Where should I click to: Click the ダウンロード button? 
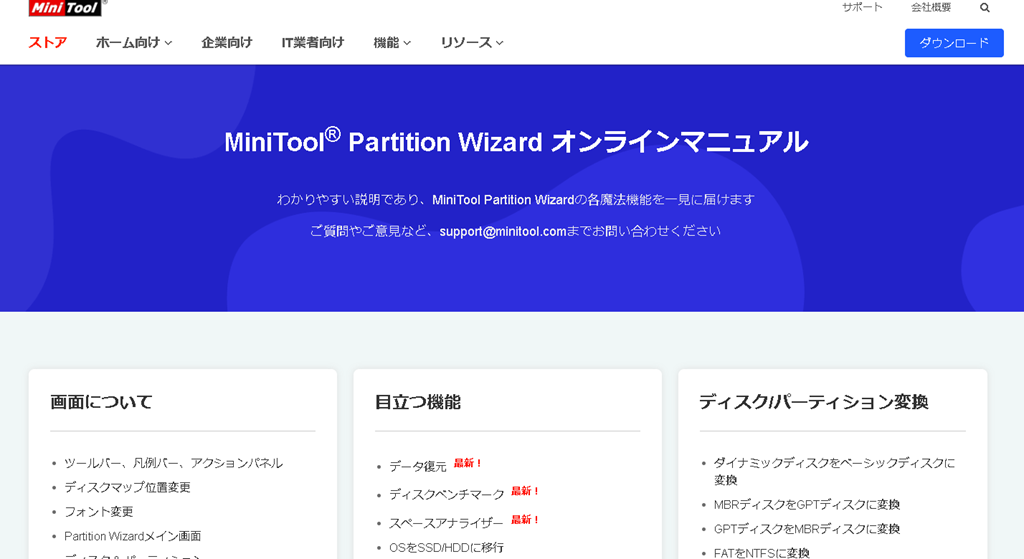point(953,43)
